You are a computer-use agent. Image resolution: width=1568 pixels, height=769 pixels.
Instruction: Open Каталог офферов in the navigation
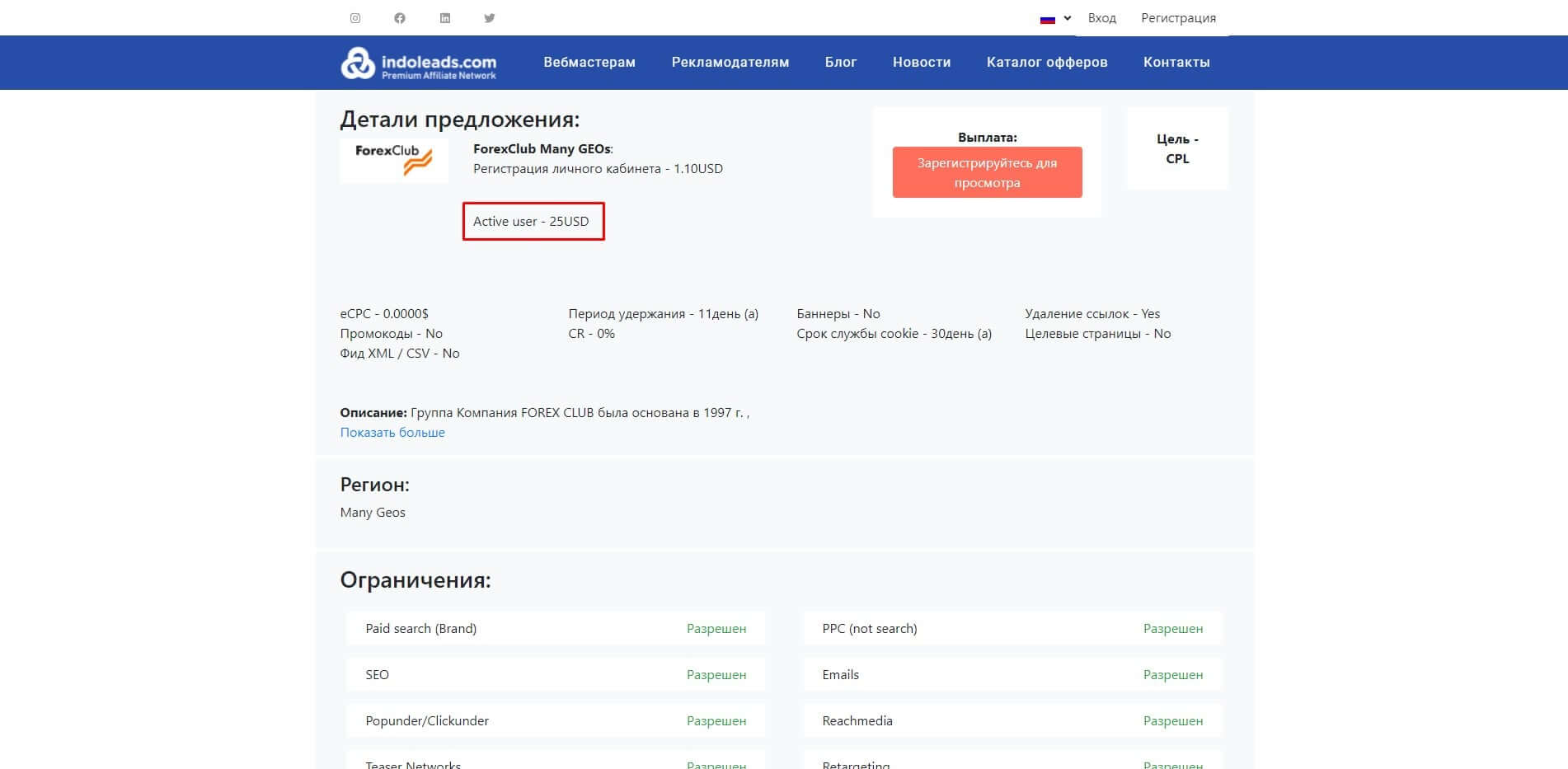click(1047, 63)
